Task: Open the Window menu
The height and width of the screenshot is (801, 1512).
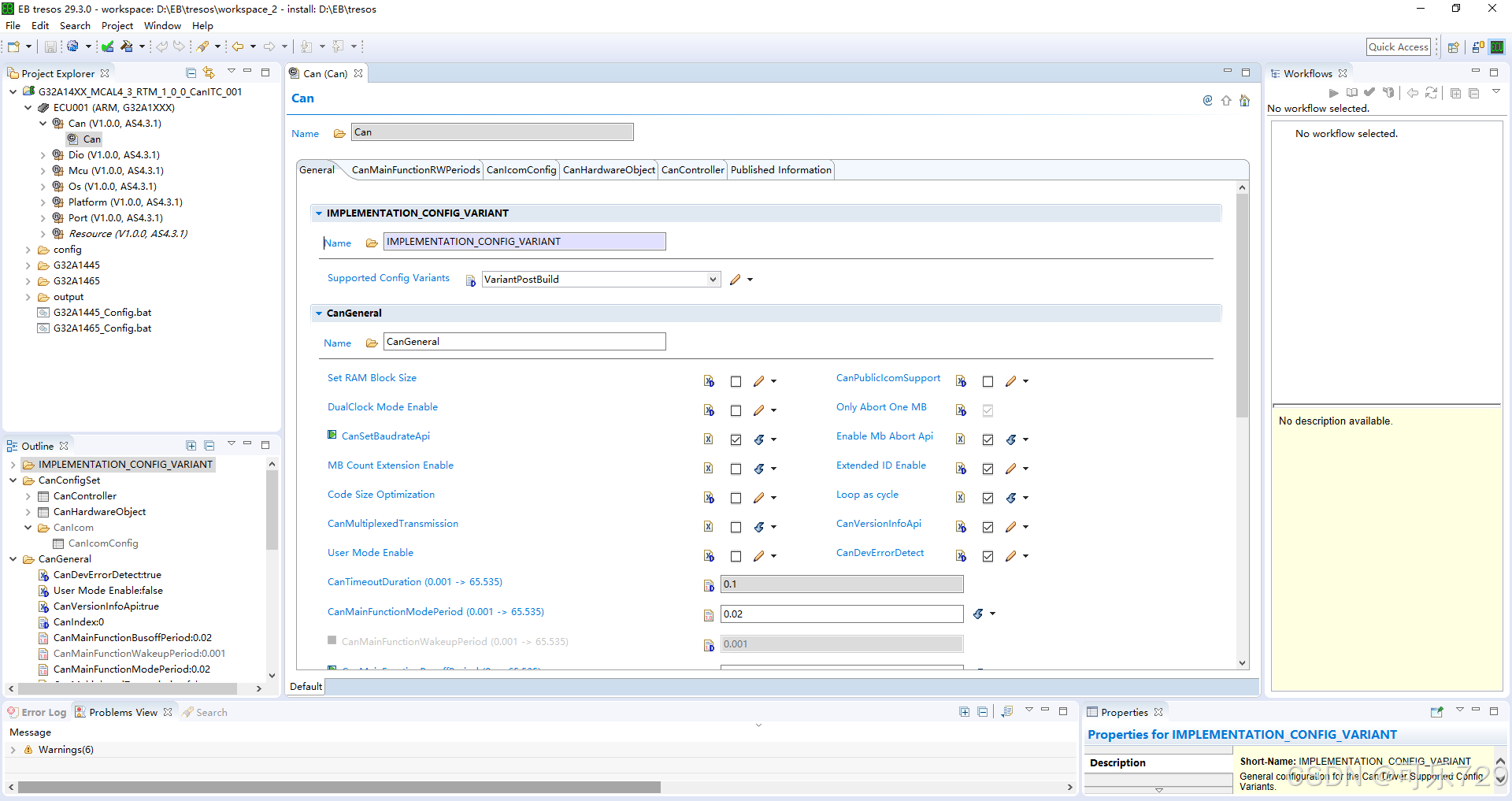Action: pos(162,25)
